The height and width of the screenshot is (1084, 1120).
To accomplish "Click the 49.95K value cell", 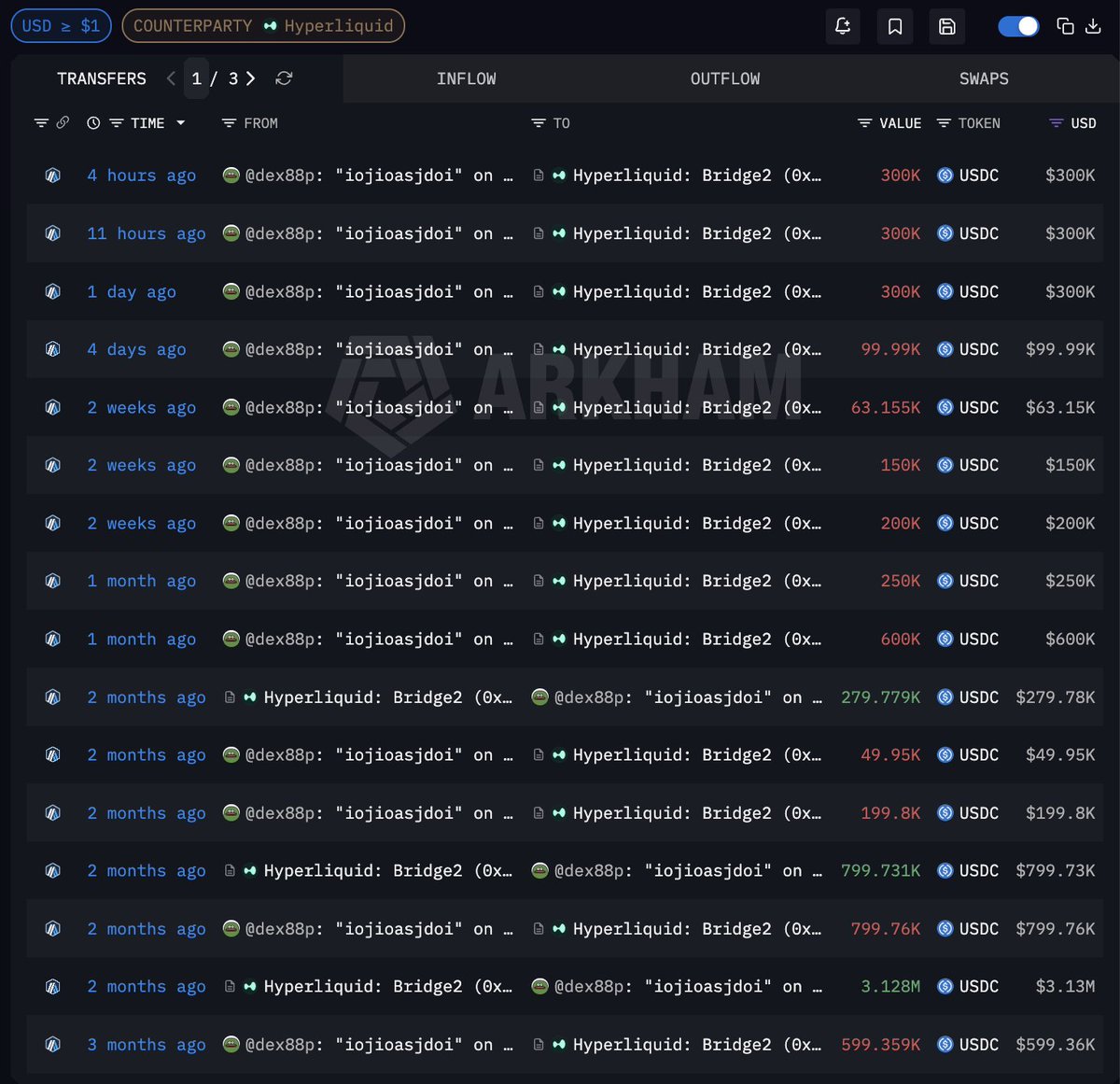I will 890,755.
